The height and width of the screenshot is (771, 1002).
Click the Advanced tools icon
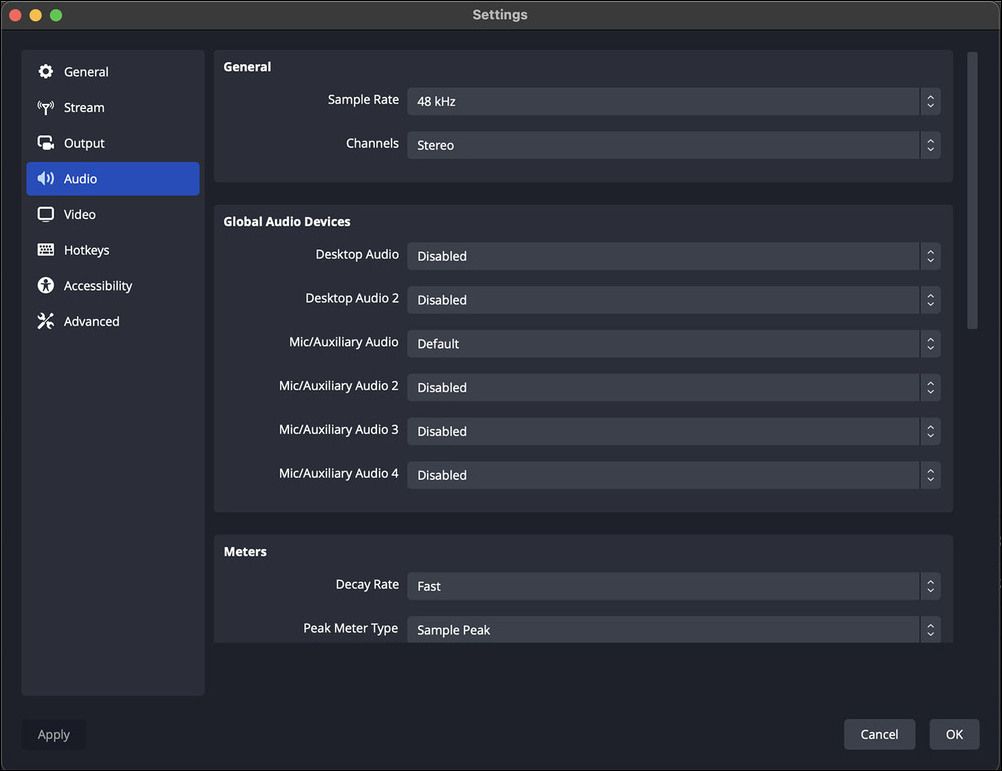tap(46, 321)
